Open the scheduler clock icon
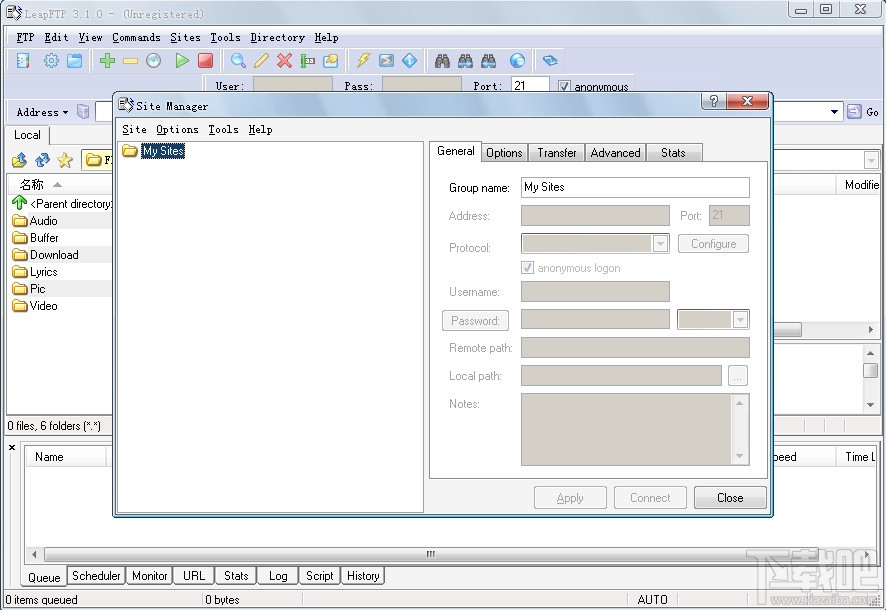886x610 pixels. click(154, 60)
